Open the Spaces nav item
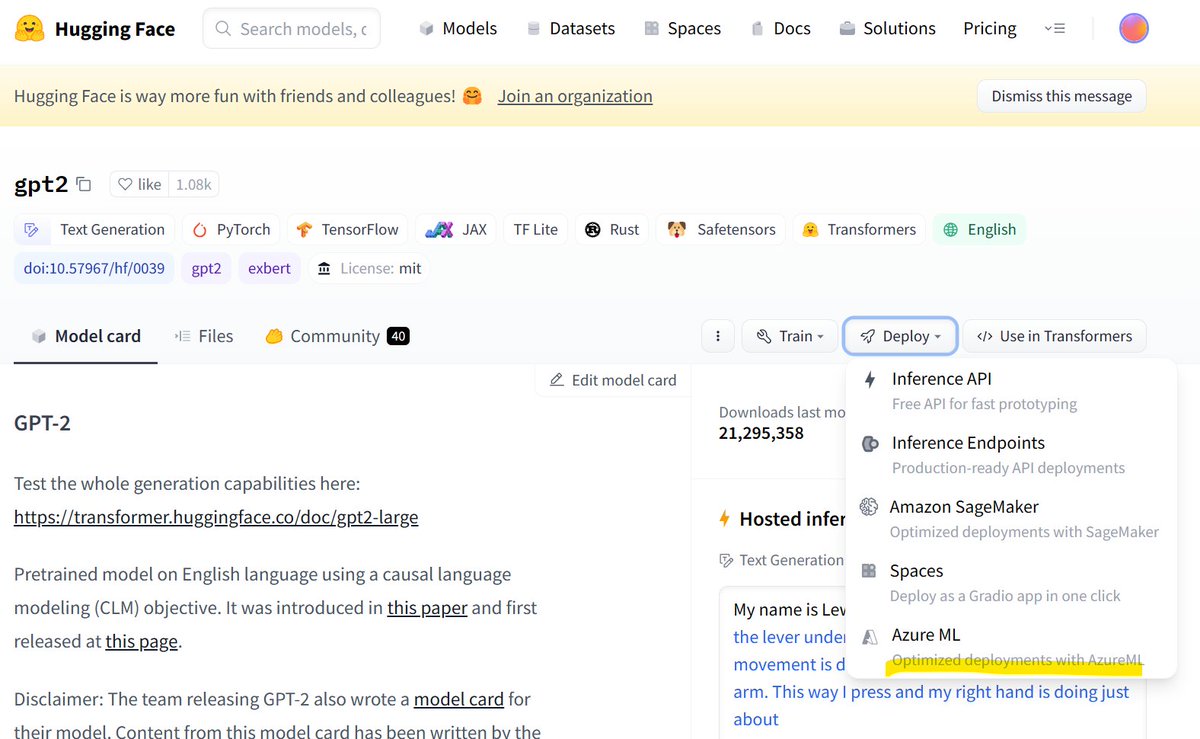The image size is (1200, 739). tap(682, 28)
